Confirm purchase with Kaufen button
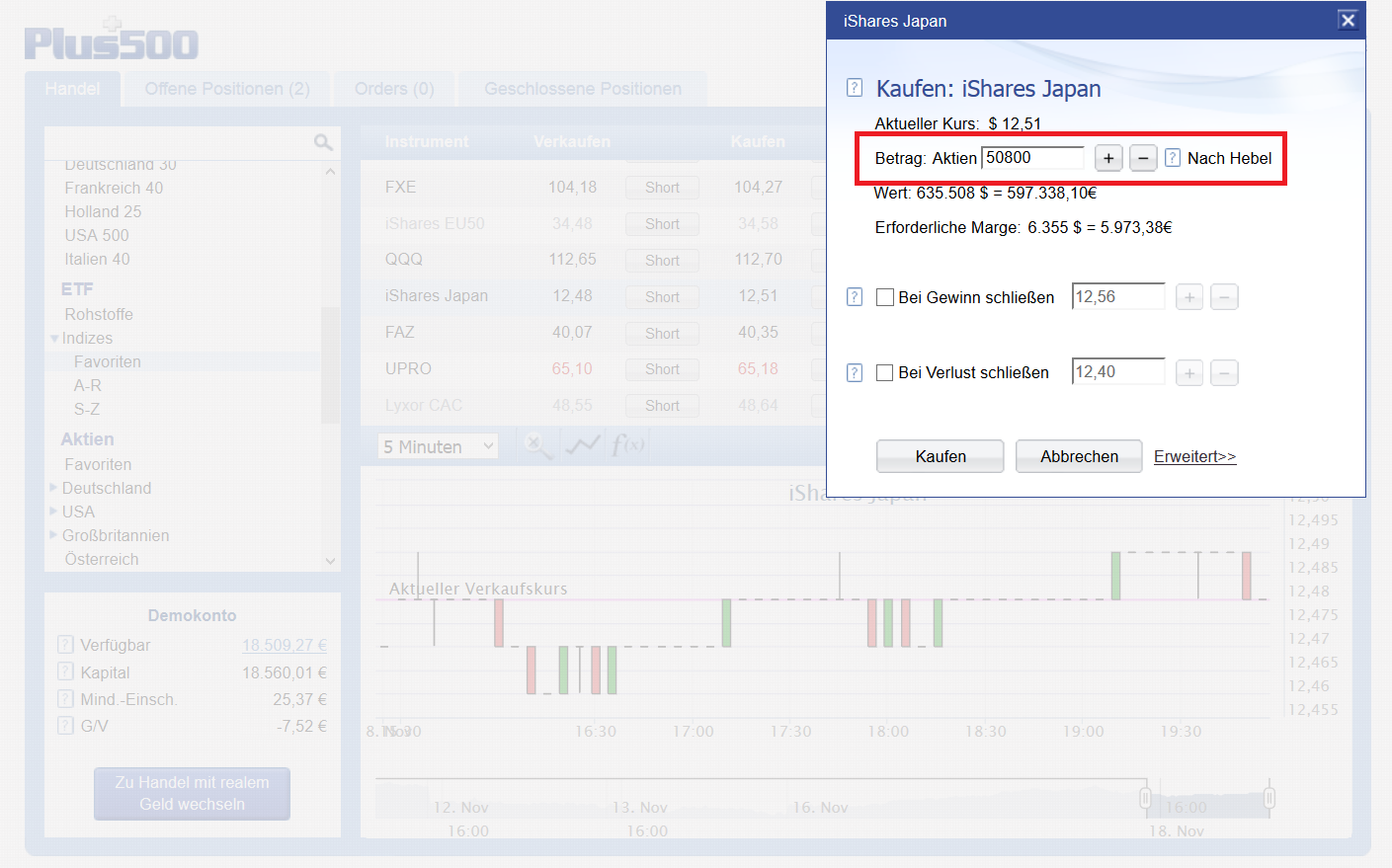The image size is (1392, 868). pyautogui.click(x=941, y=456)
